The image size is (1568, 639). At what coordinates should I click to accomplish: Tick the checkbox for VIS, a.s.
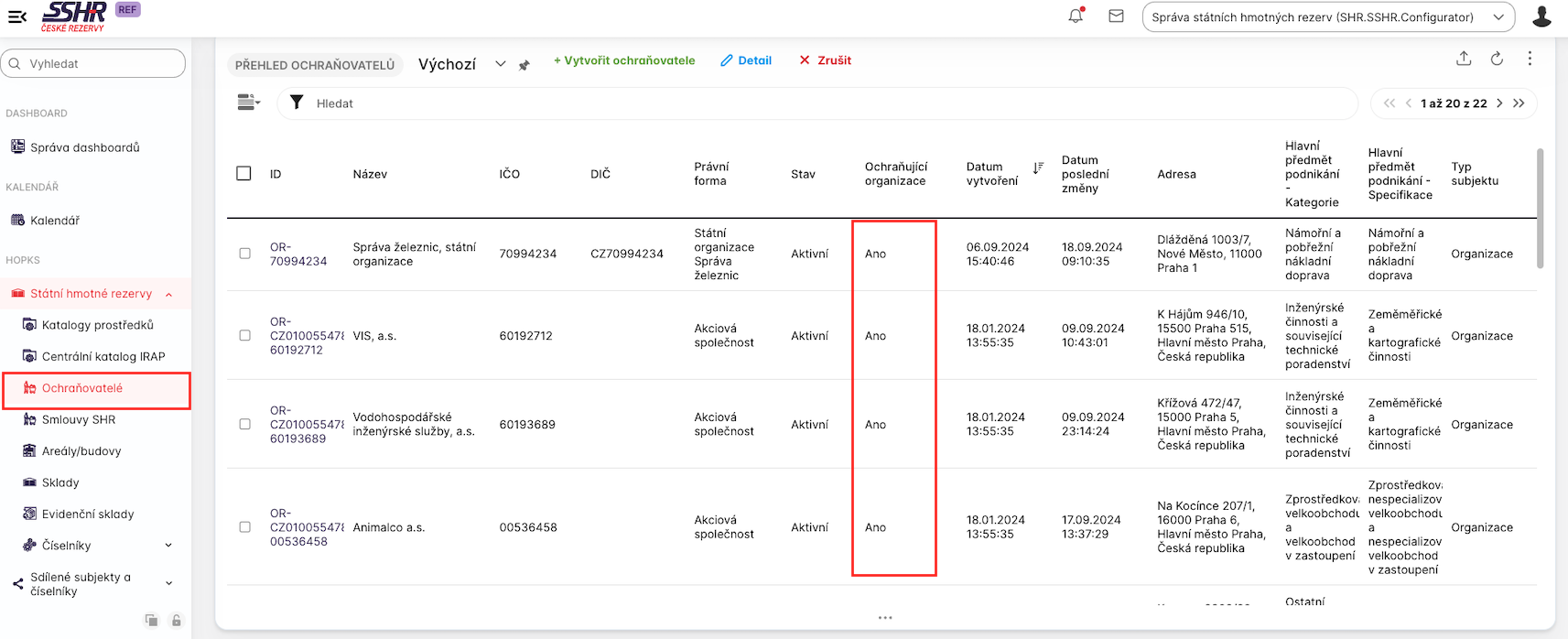click(x=244, y=336)
